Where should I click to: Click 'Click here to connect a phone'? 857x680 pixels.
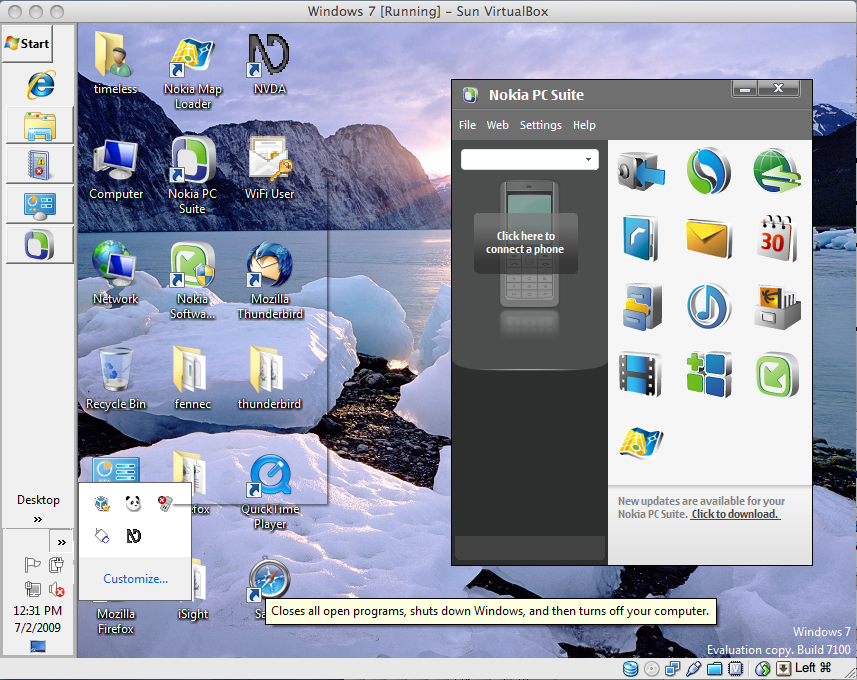coord(525,243)
